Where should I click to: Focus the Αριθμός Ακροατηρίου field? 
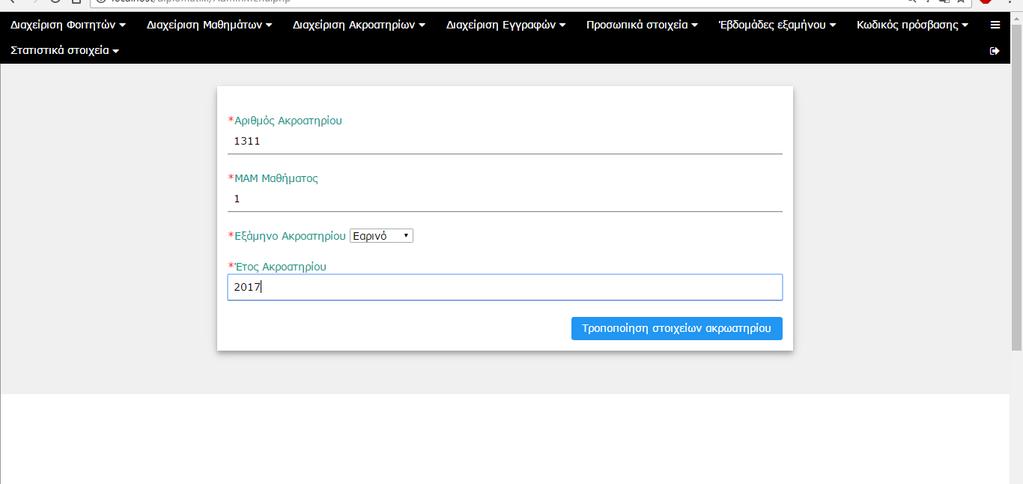(x=505, y=141)
